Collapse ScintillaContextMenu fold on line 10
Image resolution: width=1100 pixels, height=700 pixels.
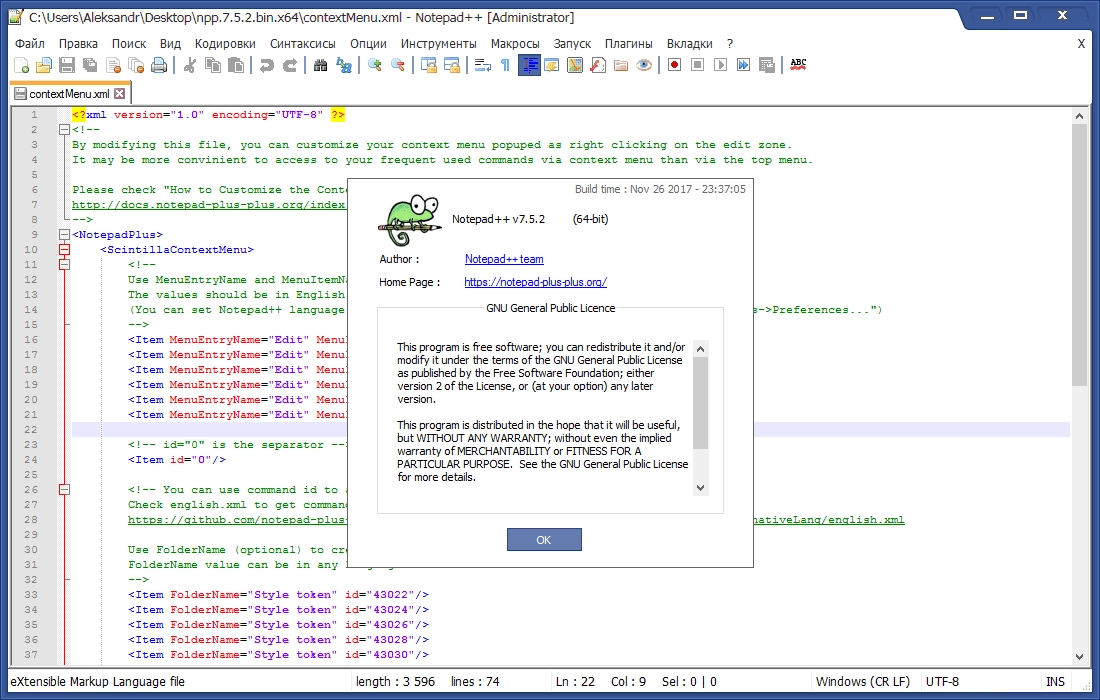click(x=64, y=250)
